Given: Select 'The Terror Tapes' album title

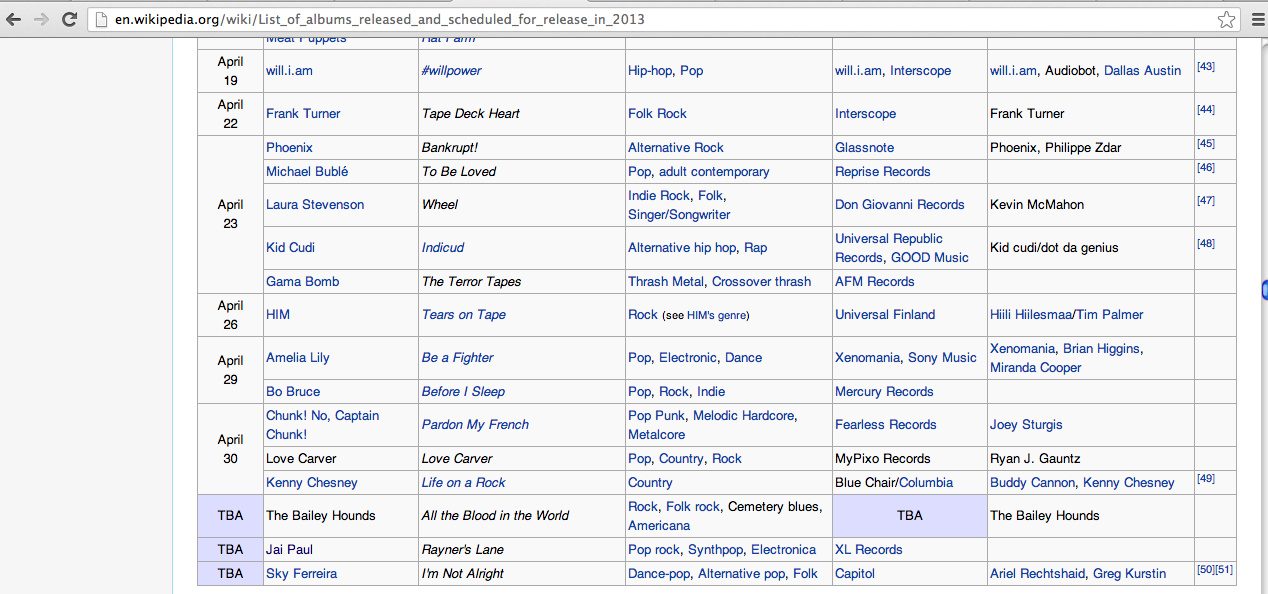Looking at the screenshot, I should [472, 282].
